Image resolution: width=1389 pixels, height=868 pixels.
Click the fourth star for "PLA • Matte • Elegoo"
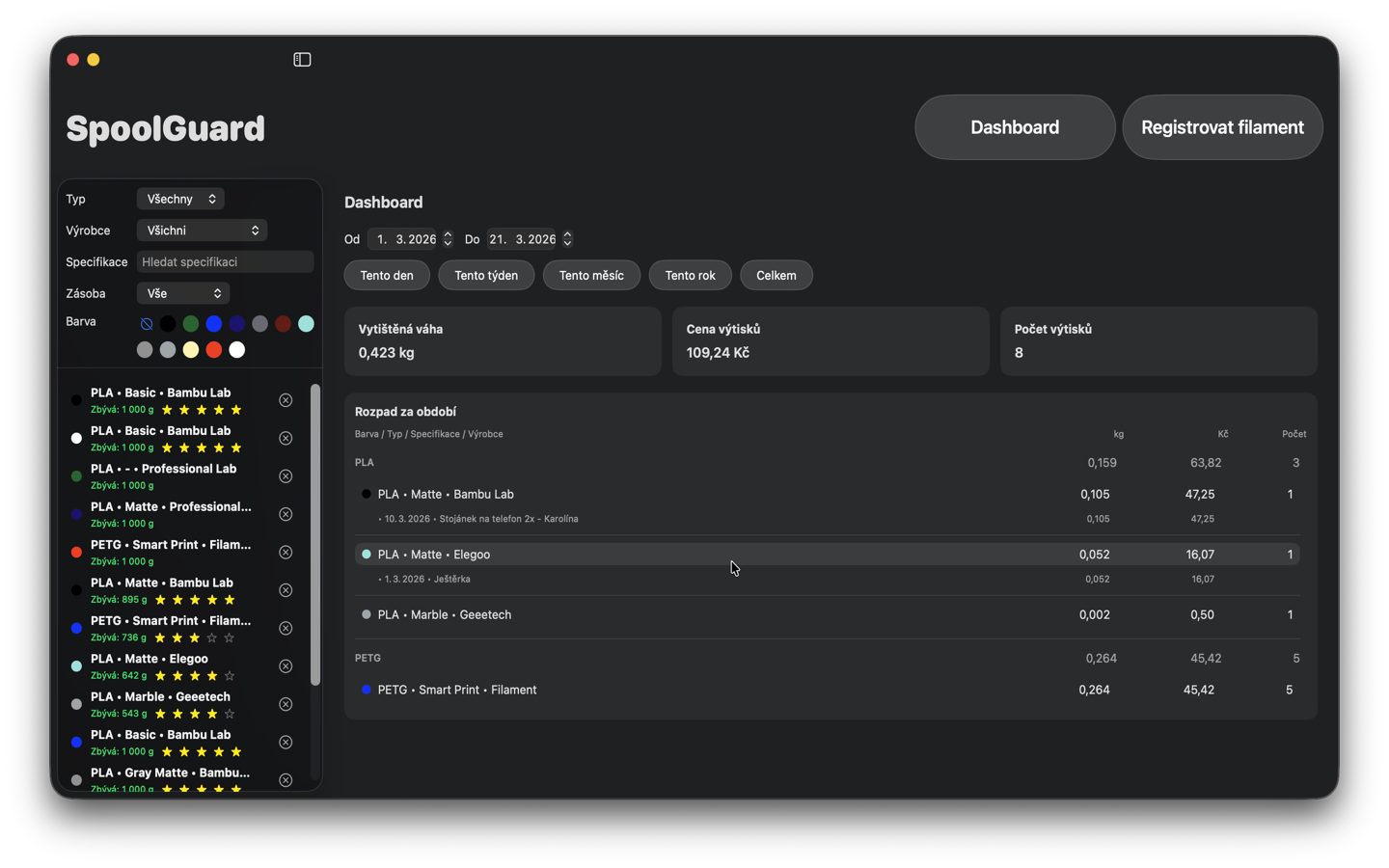pyautogui.click(x=214, y=675)
